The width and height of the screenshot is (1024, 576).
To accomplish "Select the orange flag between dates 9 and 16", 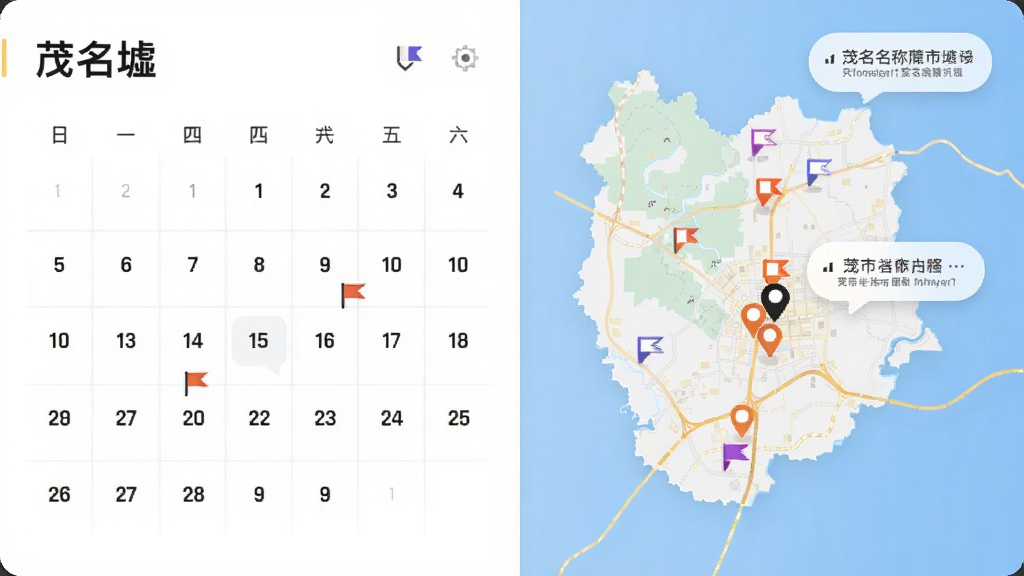I will 353,295.
